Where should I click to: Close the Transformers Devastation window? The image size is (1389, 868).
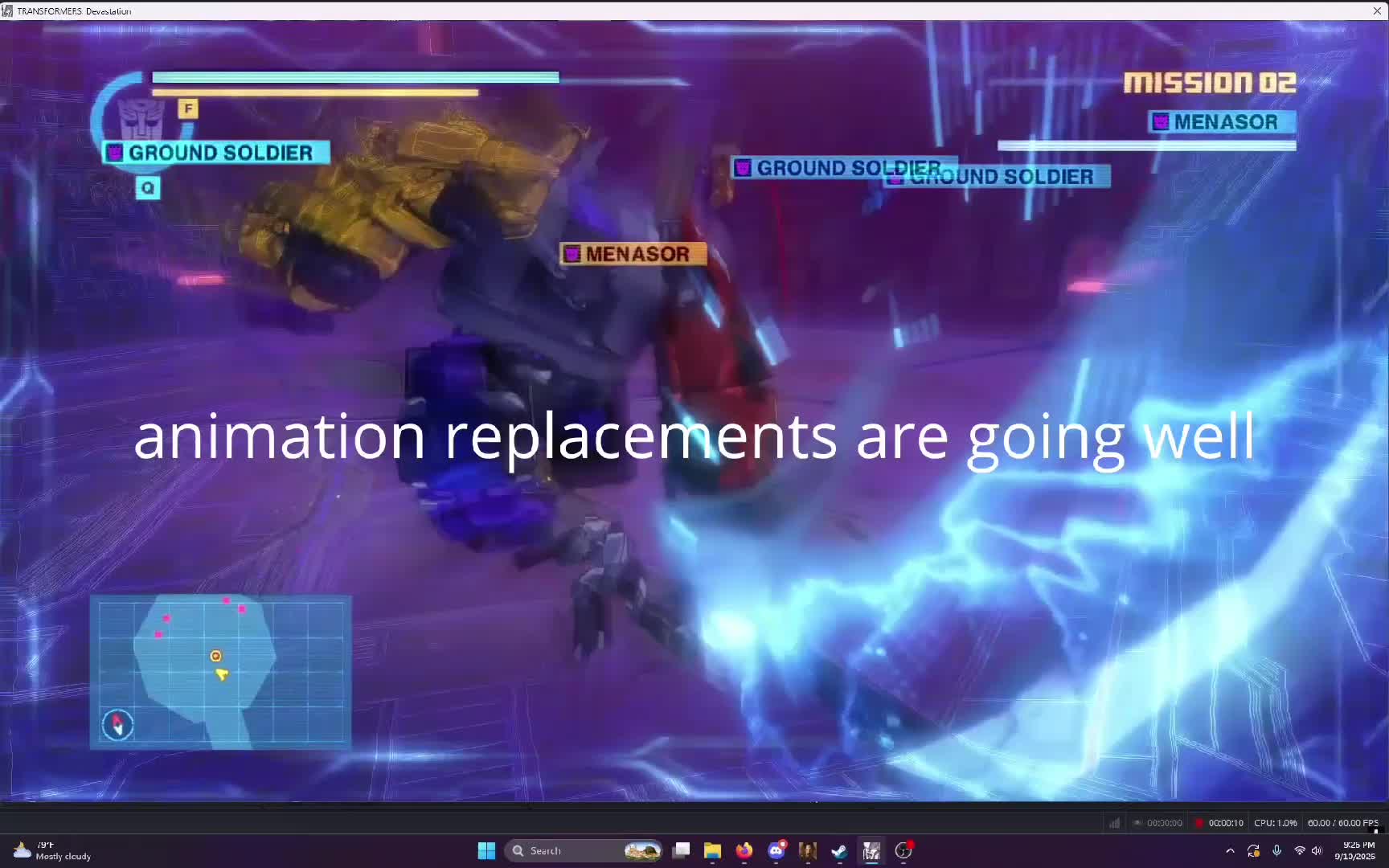click(x=1377, y=10)
